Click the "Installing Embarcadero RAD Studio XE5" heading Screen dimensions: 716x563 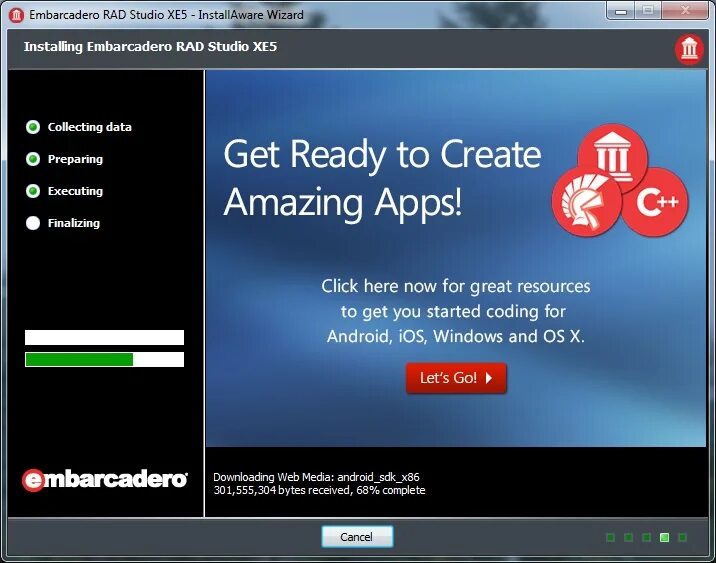click(x=150, y=47)
